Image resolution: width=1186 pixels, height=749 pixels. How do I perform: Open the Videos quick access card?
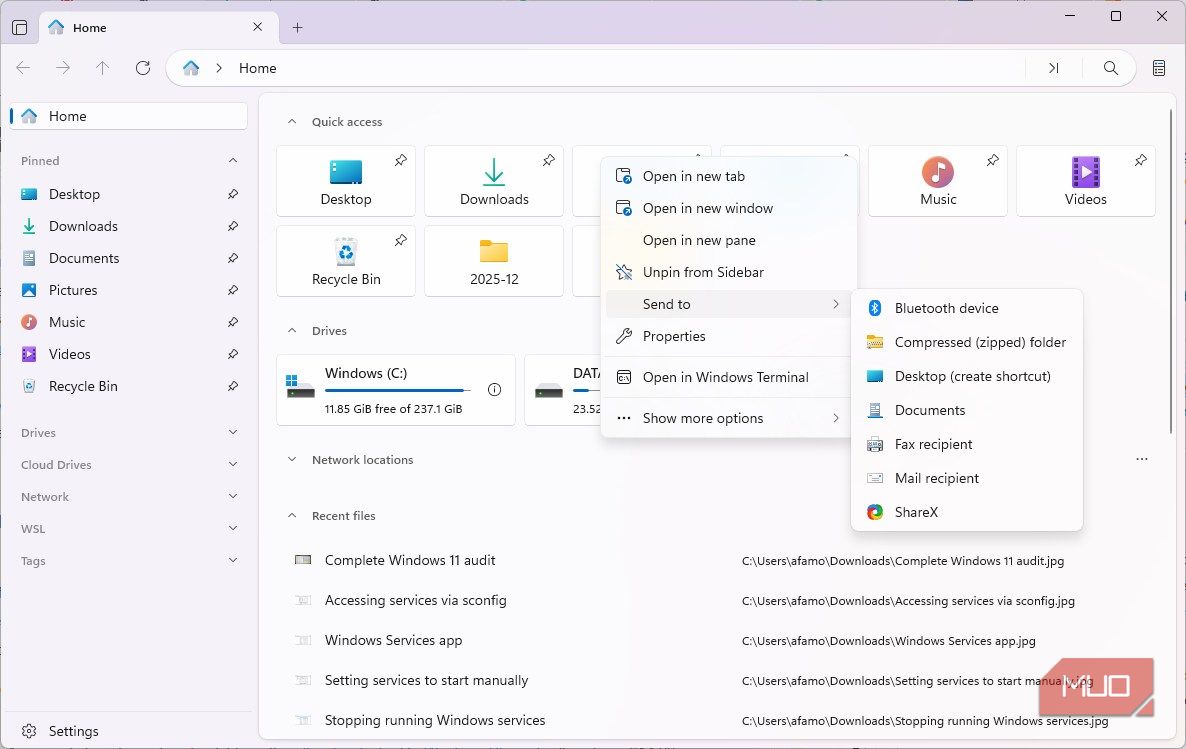tap(1085, 182)
